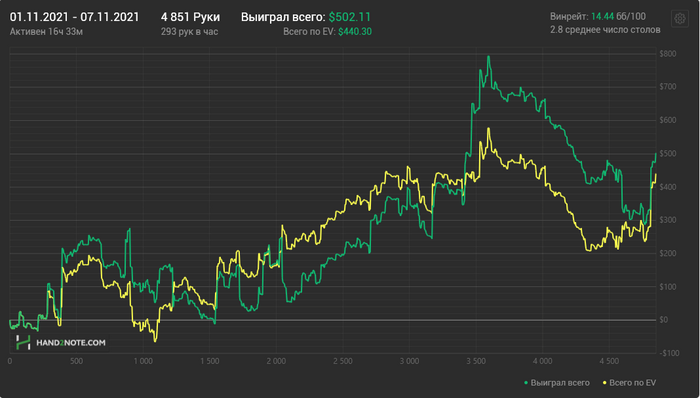Screen dimensions: 700x398
Task: Click 'Выиграл всего:' header label
Action: pos(283,17)
